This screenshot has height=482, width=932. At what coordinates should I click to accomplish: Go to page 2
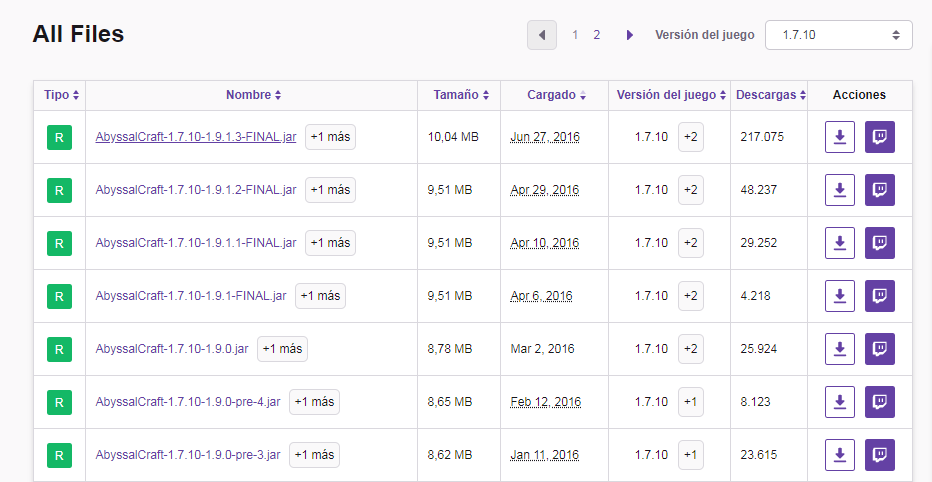(x=596, y=35)
